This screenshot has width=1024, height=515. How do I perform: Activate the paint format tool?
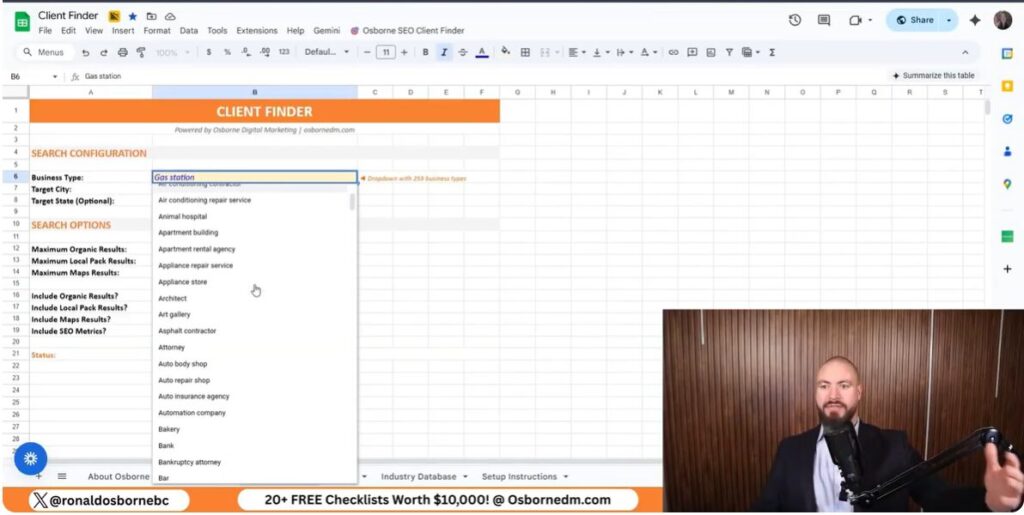[140, 52]
